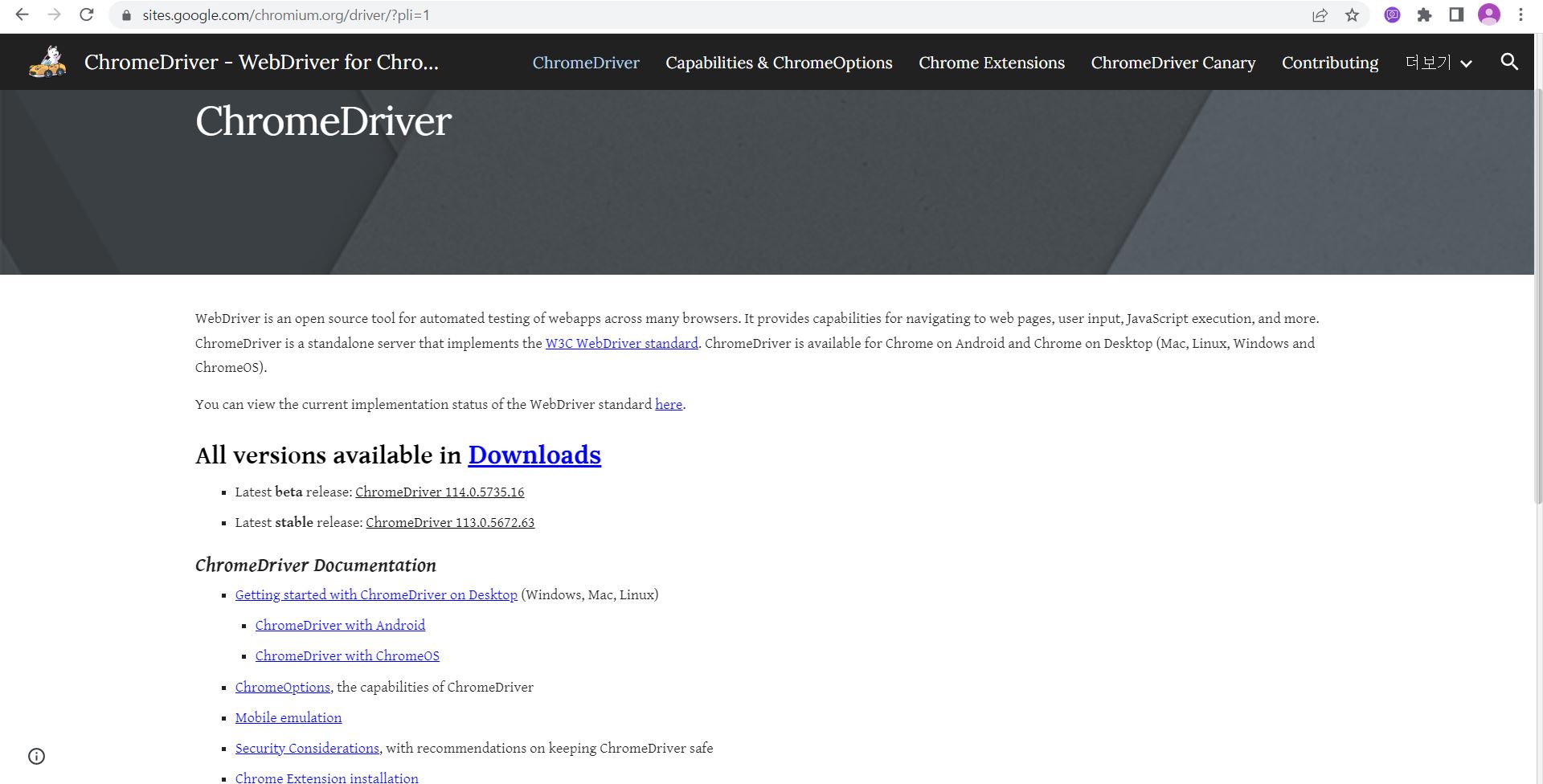
Task: Open the W3C WebDriver standard link
Action: click(621, 344)
